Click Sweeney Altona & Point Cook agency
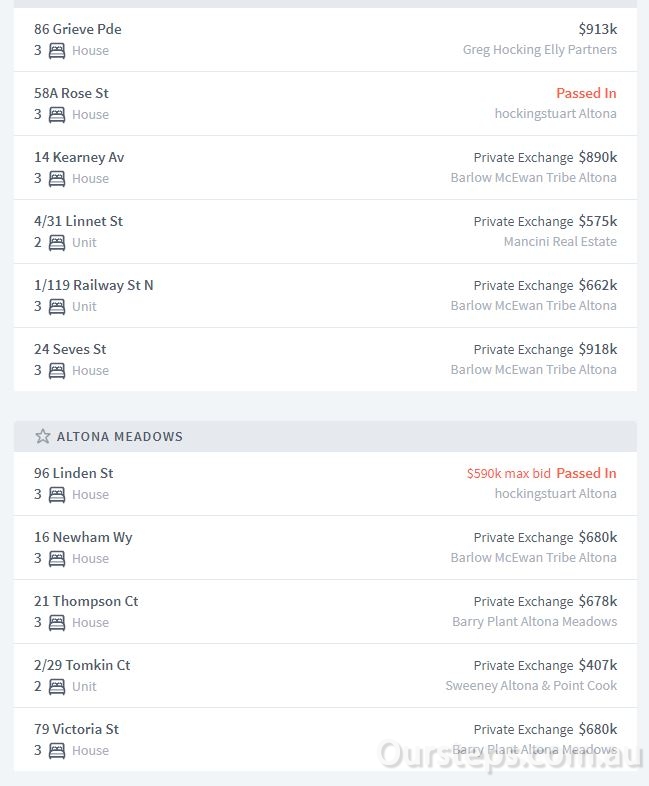The width and height of the screenshot is (649, 786). point(531,685)
